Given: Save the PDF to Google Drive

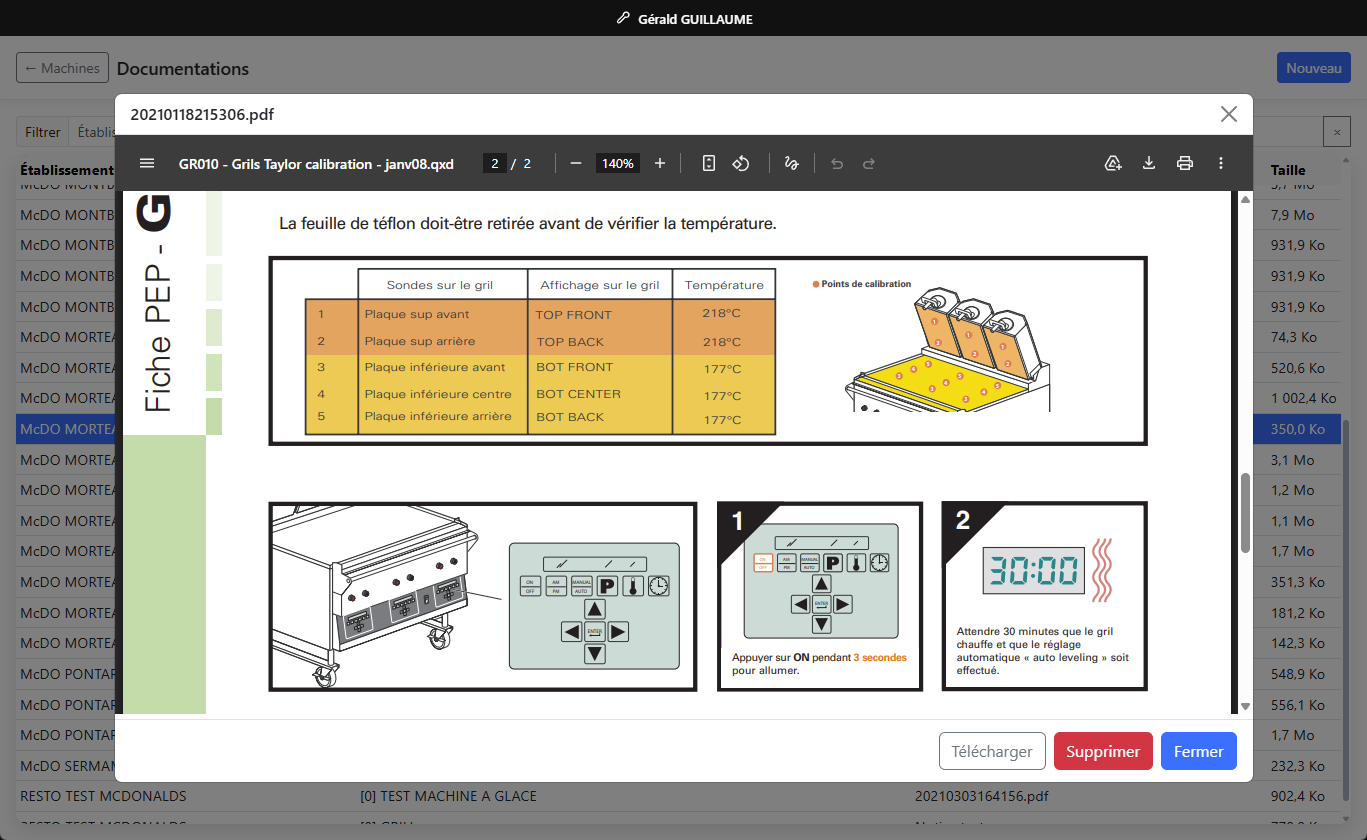Looking at the screenshot, I should (x=1113, y=163).
